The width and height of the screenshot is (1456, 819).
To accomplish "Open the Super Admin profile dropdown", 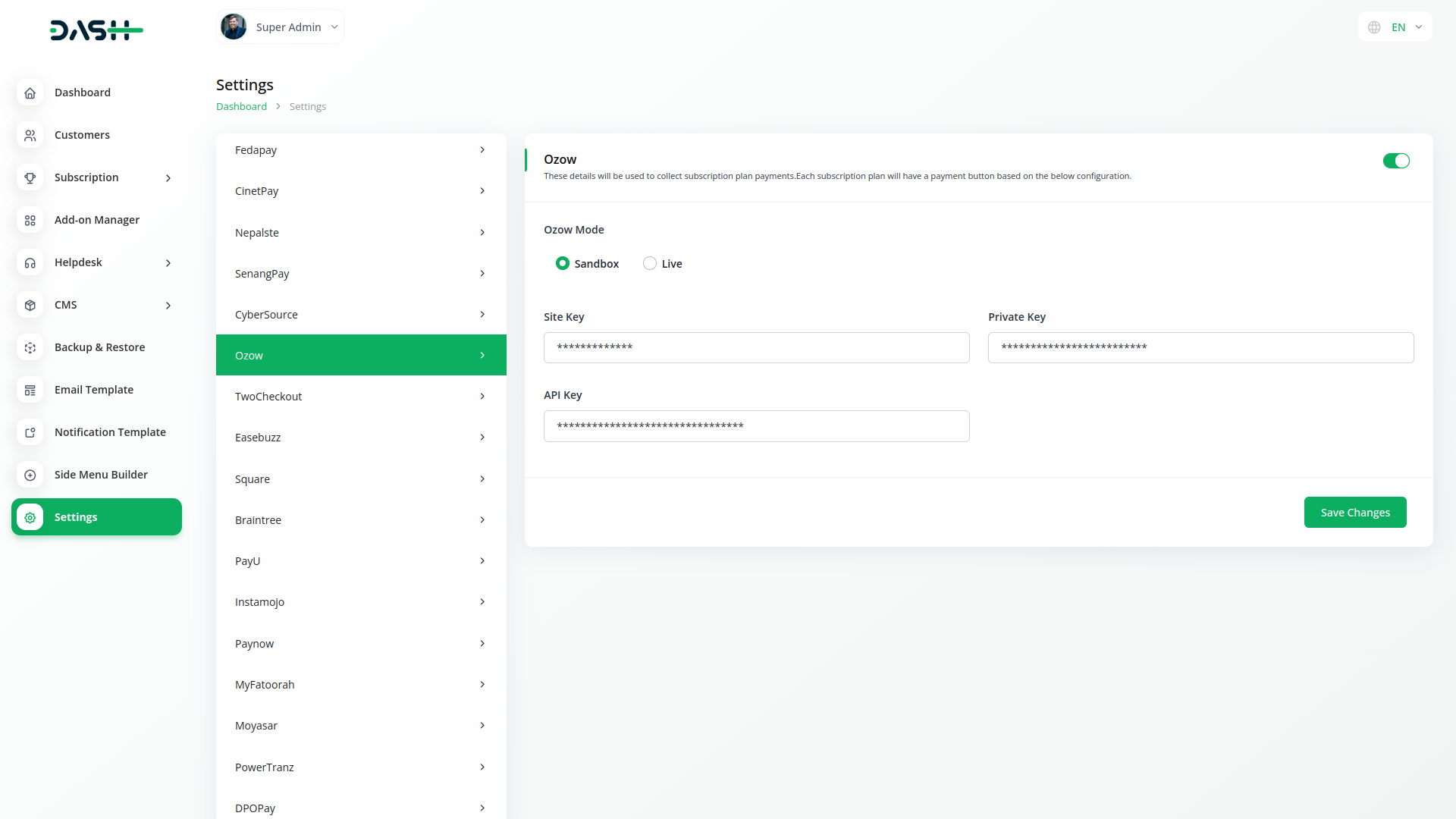I will click(280, 27).
